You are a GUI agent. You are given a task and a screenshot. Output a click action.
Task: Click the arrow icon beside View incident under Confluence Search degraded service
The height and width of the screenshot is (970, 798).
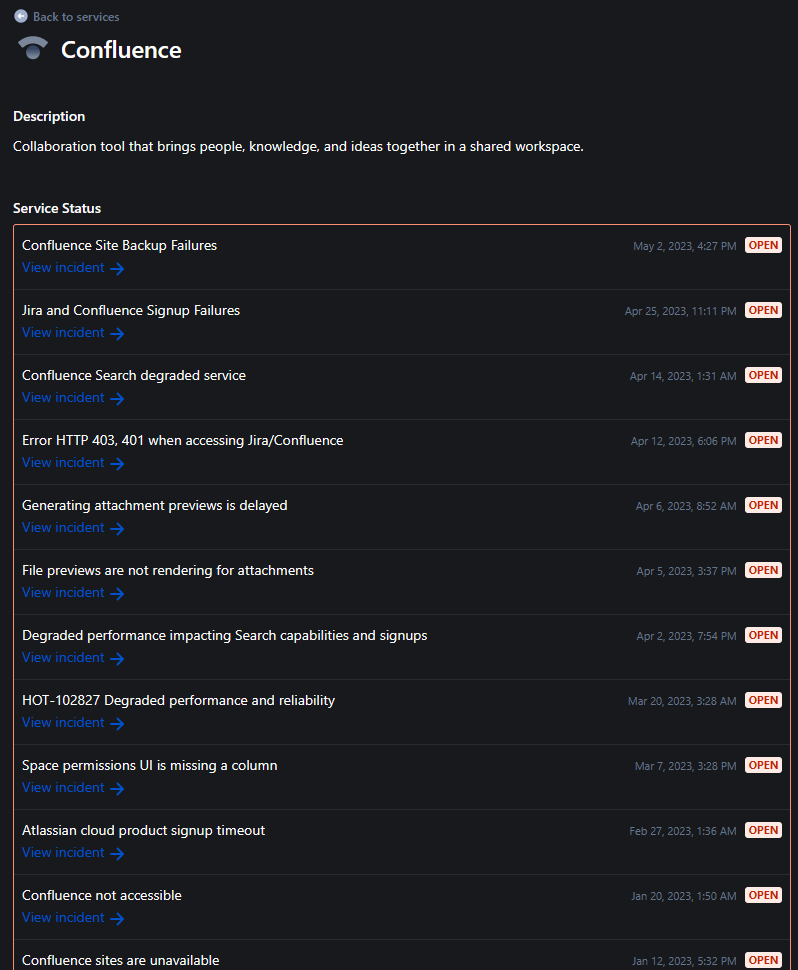(115, 398)
